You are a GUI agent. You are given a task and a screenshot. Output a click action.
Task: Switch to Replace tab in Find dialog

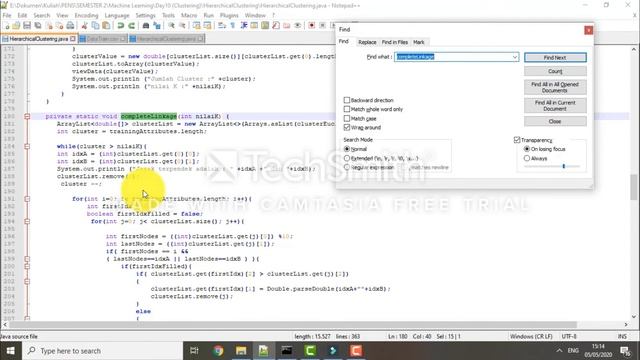(x=367, y=42)
